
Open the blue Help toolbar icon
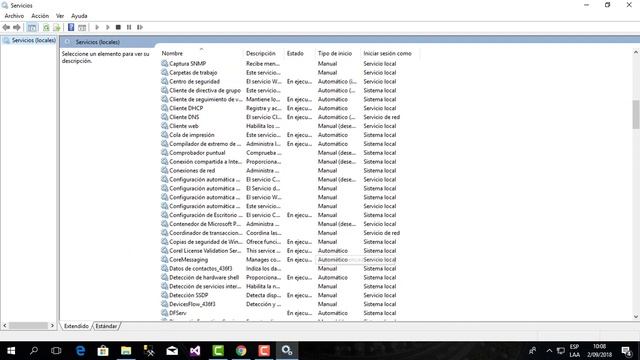pos(71,27)
